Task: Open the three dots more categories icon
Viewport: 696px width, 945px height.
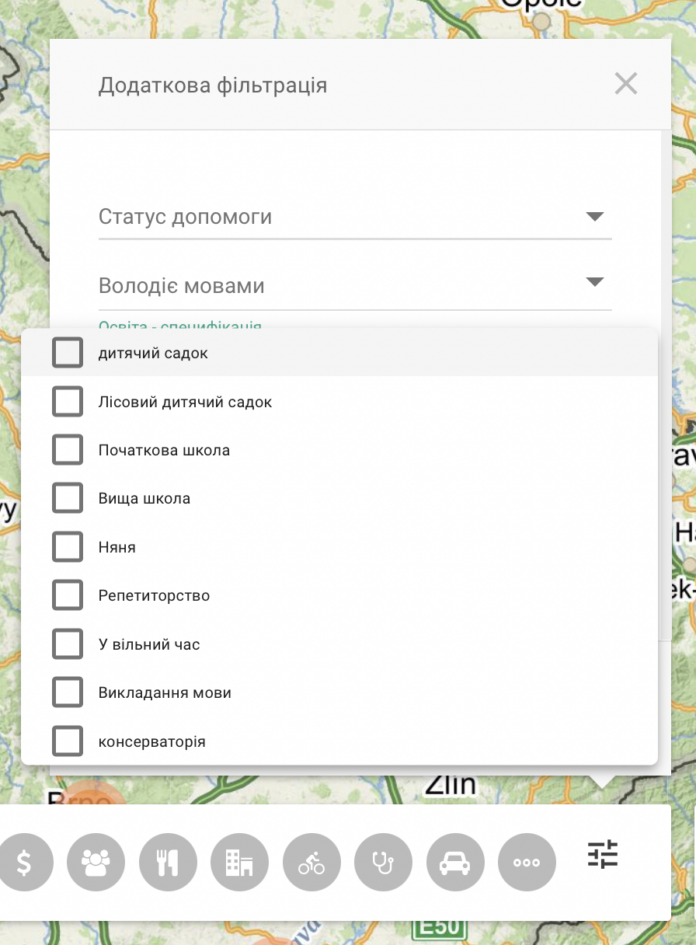Action: click(x=527, y=862)
